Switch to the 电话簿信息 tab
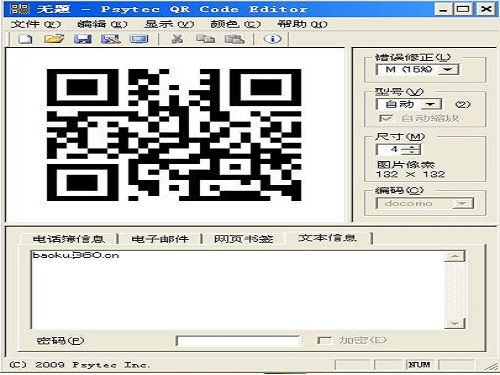This screenshot has height=375, width=500. coord(69,239)
